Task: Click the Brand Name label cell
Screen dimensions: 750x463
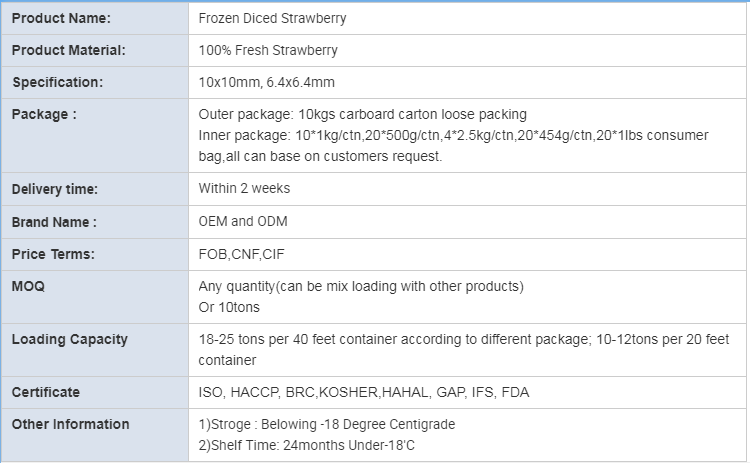Action: (x=95, y=222)
